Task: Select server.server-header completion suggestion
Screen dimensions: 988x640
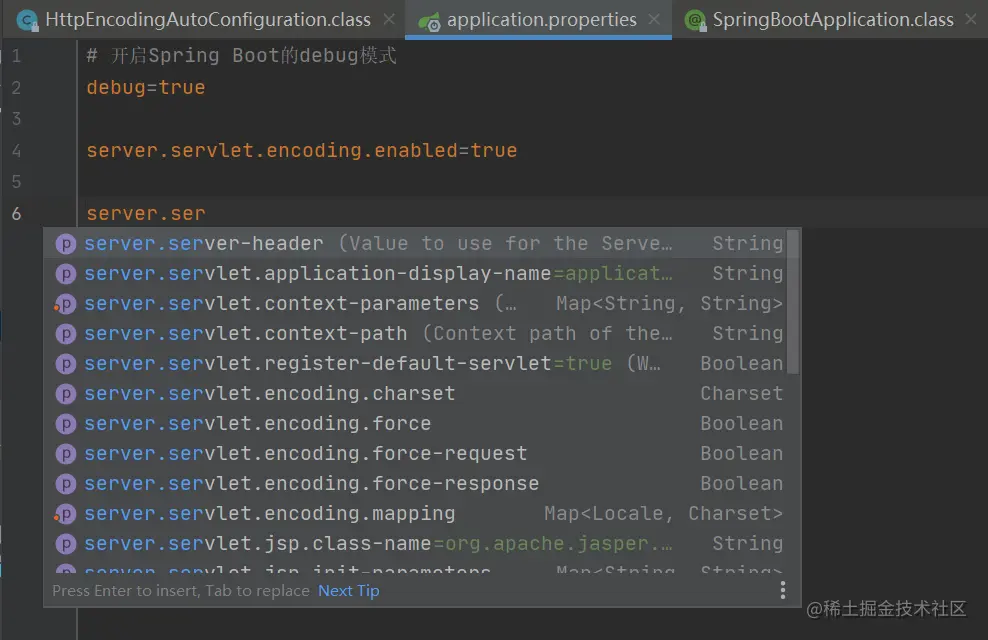Action: [420, 243]
